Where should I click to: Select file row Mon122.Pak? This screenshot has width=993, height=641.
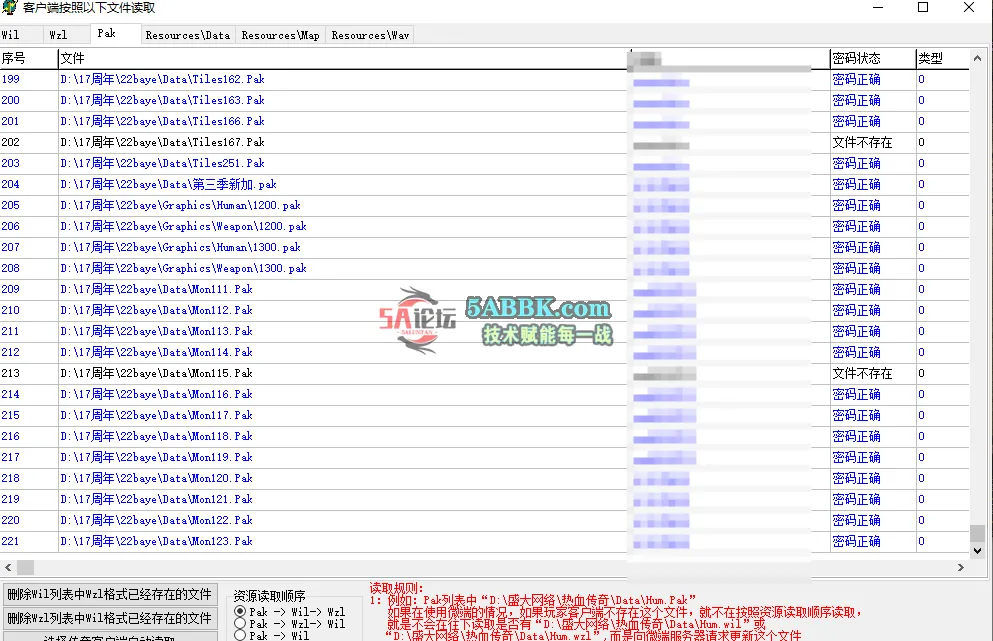coord(484,520)
